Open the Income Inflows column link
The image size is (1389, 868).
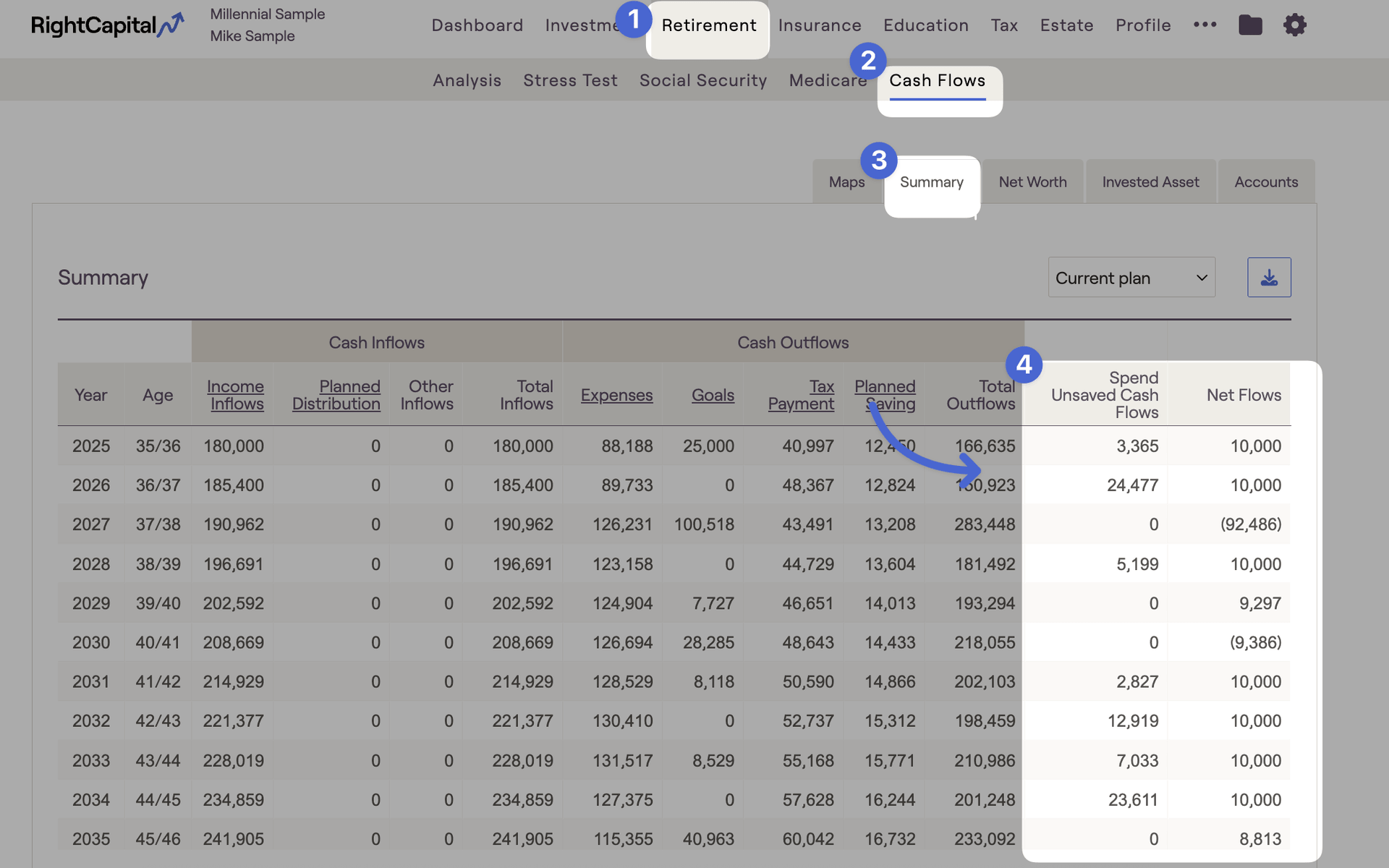(x=236, y=395)
